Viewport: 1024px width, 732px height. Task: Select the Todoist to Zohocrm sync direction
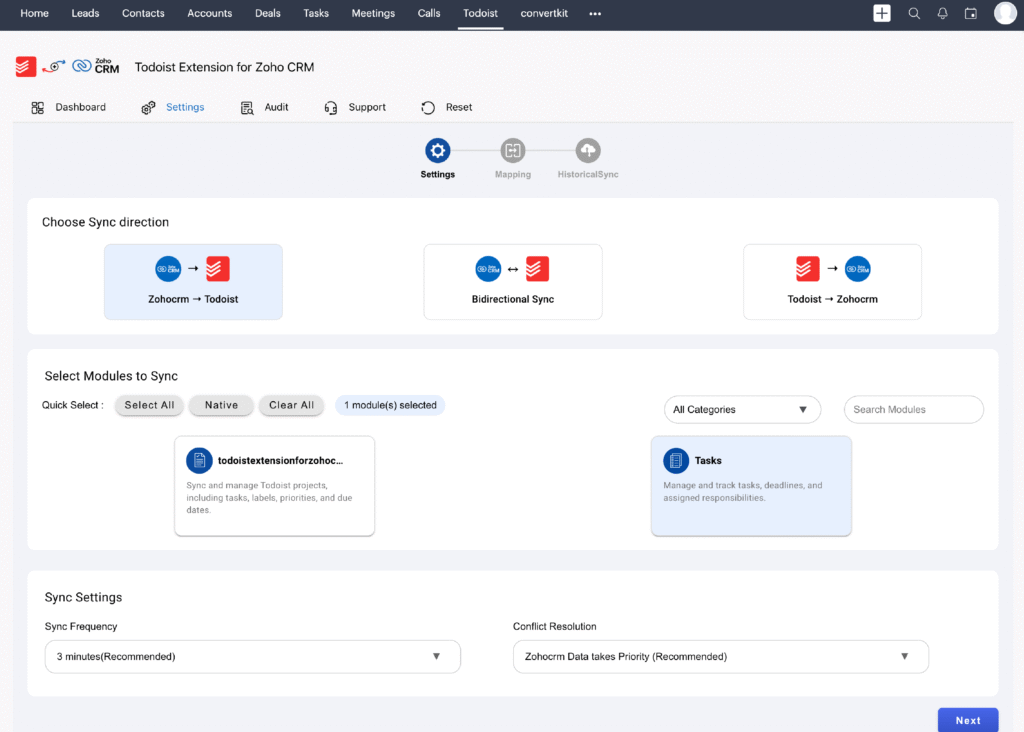pyautogui.click(x=832, y=281)
